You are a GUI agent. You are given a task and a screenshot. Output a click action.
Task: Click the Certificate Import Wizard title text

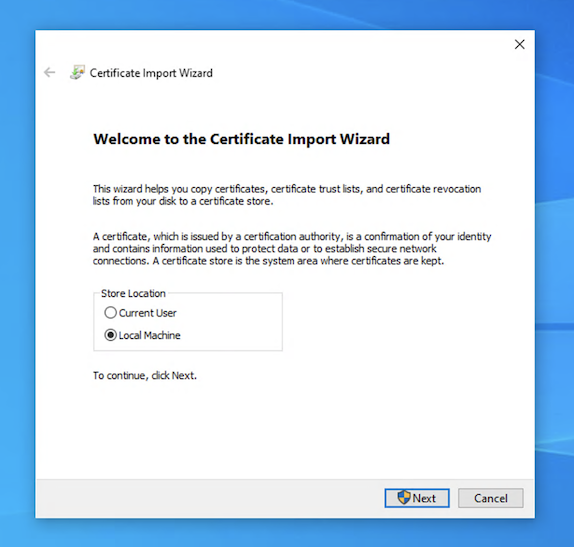[151, 73]
